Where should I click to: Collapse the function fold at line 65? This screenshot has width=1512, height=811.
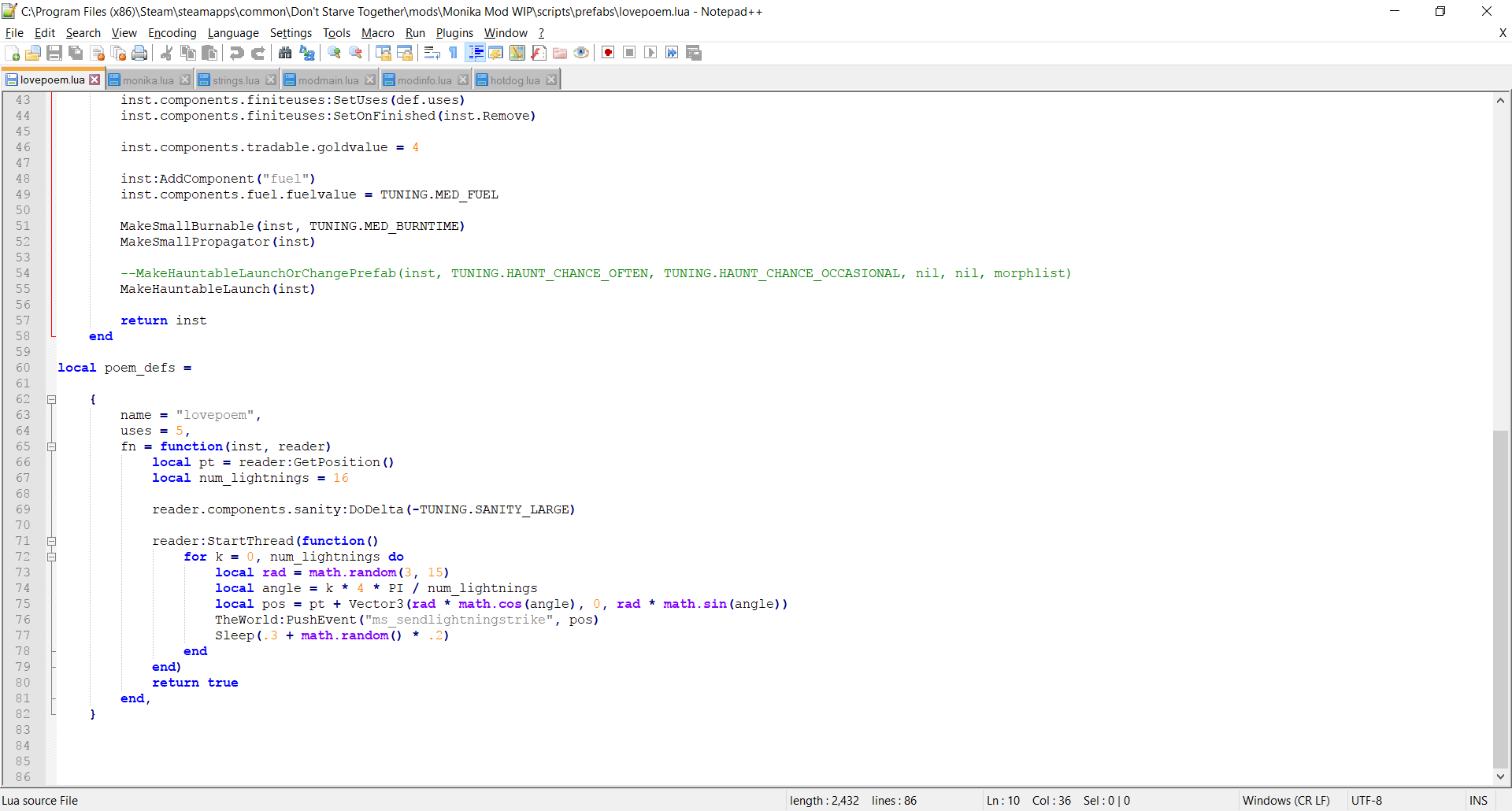pos(52,446)
